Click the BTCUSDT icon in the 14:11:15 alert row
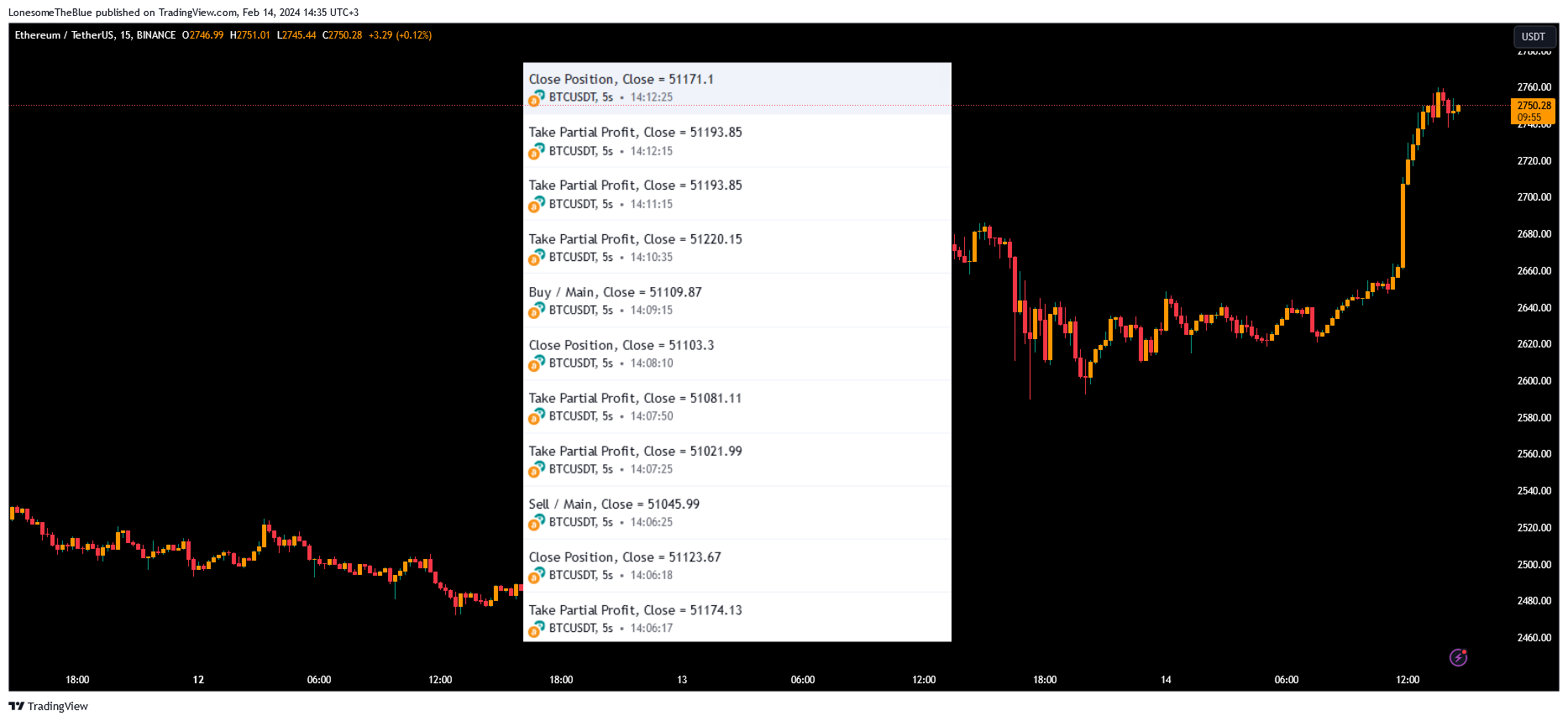Viewport: 1568px width, 721px height. [x=536, y=205]
